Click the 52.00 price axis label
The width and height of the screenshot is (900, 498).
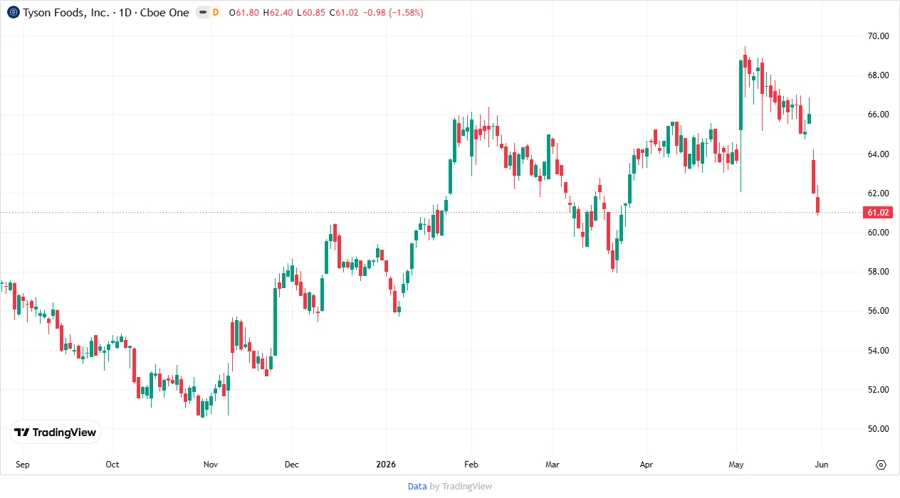[x=878, y=389]
